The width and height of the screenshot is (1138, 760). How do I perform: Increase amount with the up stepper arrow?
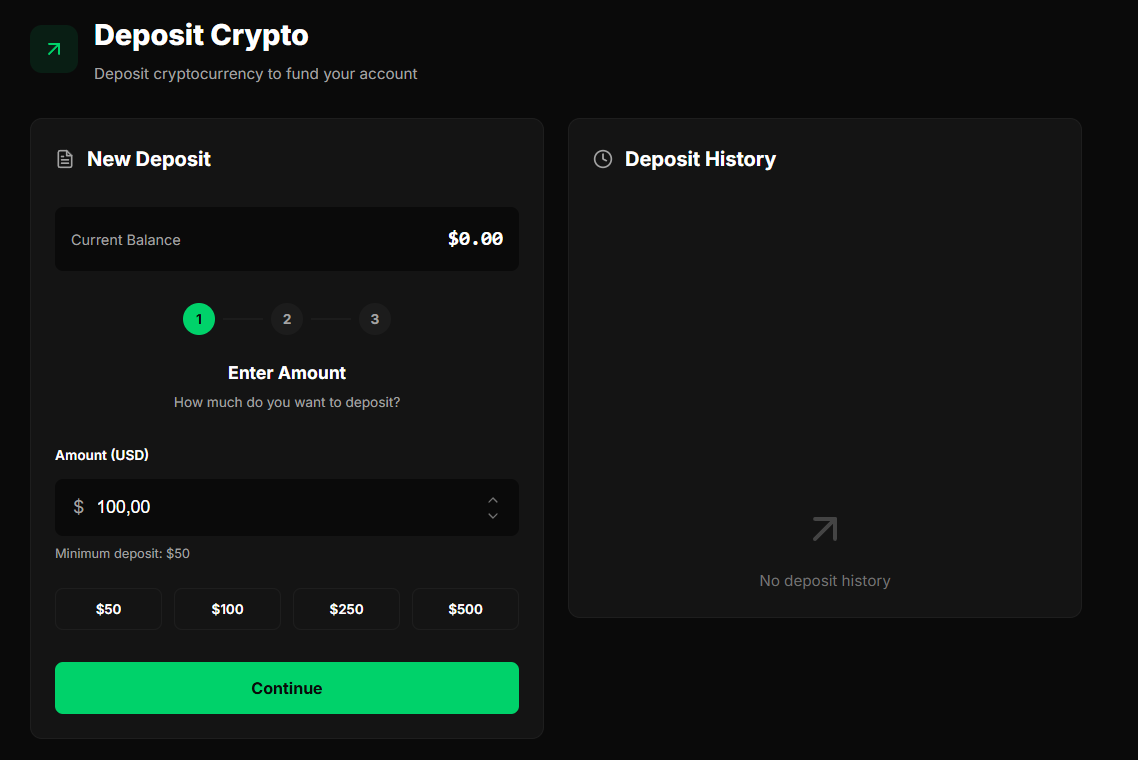tap(493, 500)
